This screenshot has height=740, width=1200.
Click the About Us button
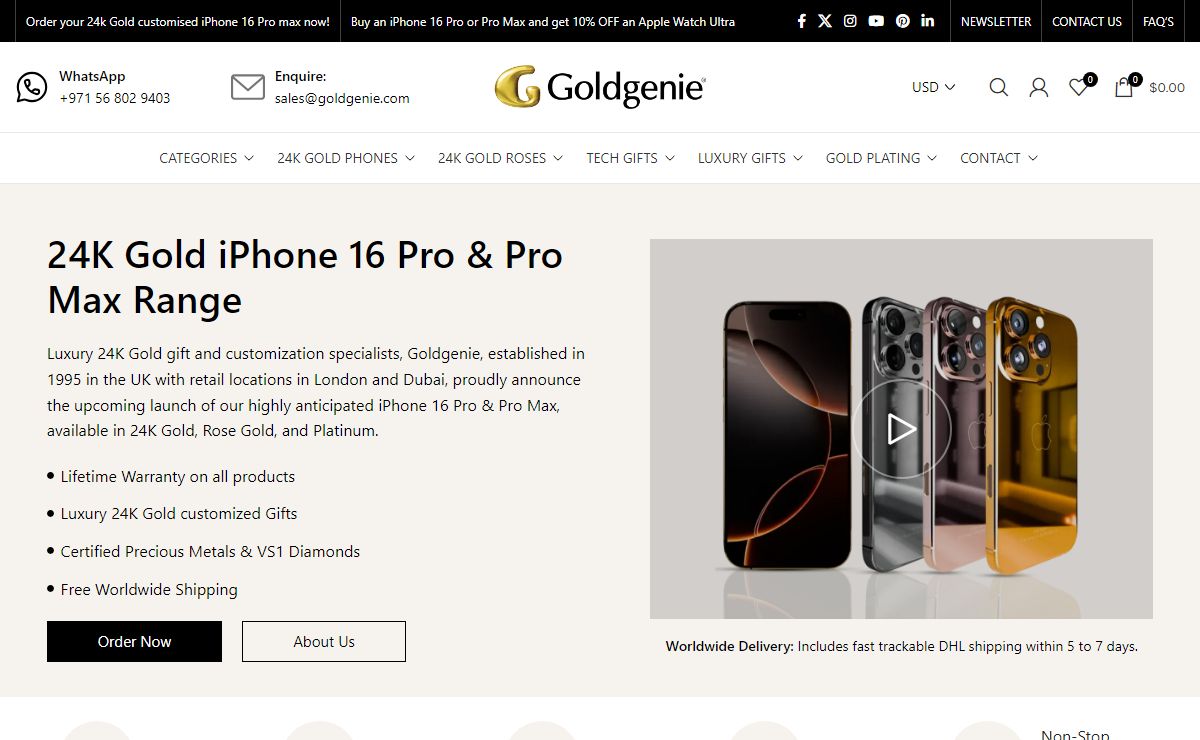(324, 641)
